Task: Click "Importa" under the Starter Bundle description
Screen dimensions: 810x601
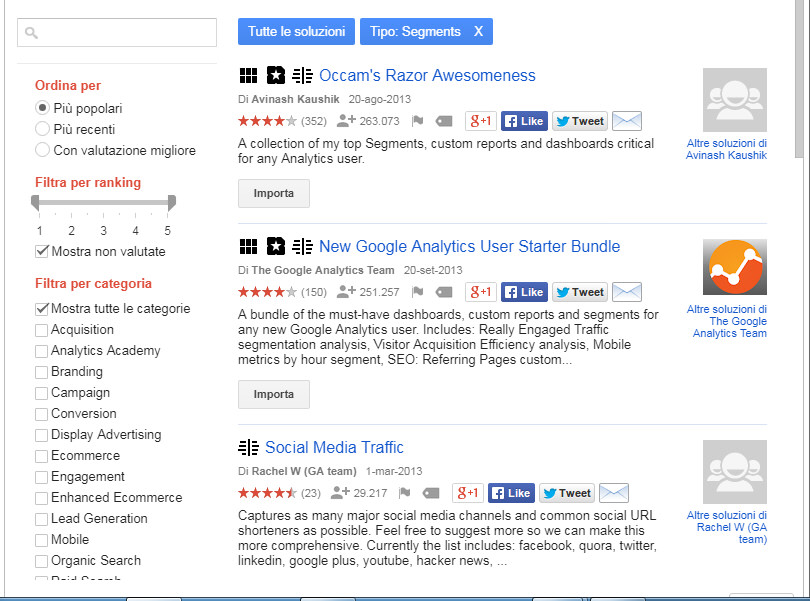Action: [273, 394]
